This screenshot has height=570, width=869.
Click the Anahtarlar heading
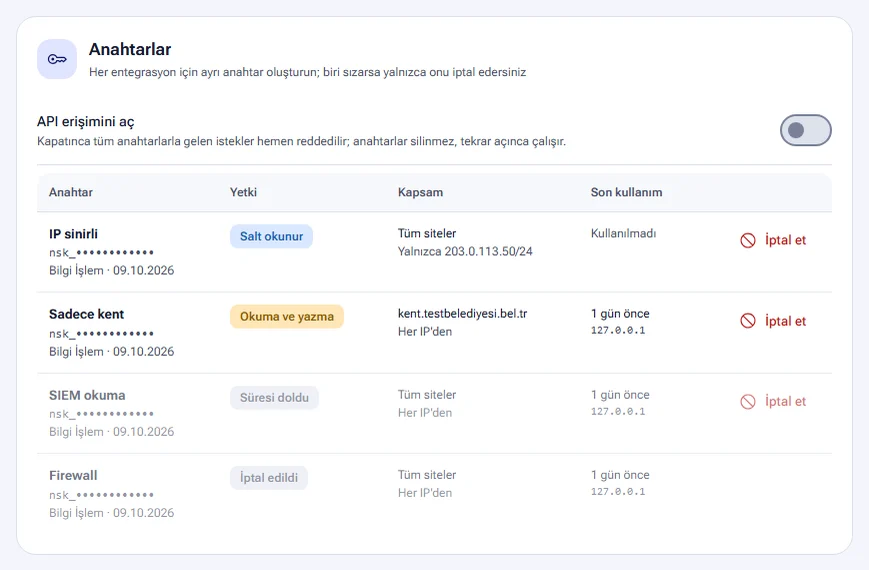point(130,49)
